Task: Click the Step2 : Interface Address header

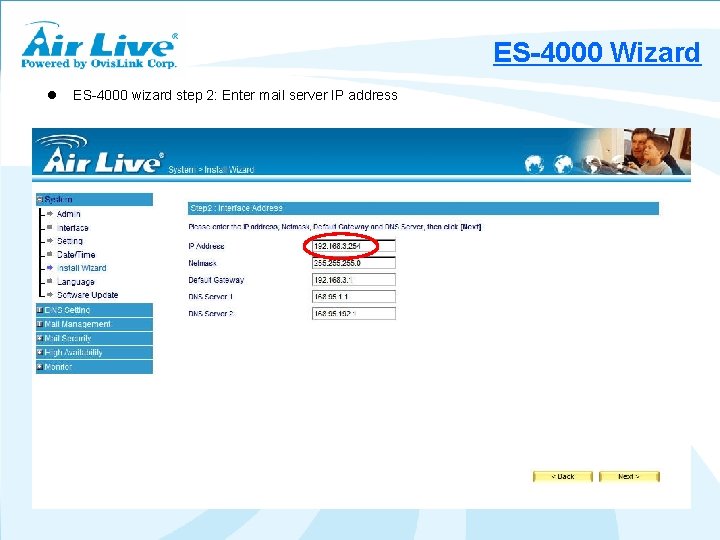Action: [x=423, y=208]
